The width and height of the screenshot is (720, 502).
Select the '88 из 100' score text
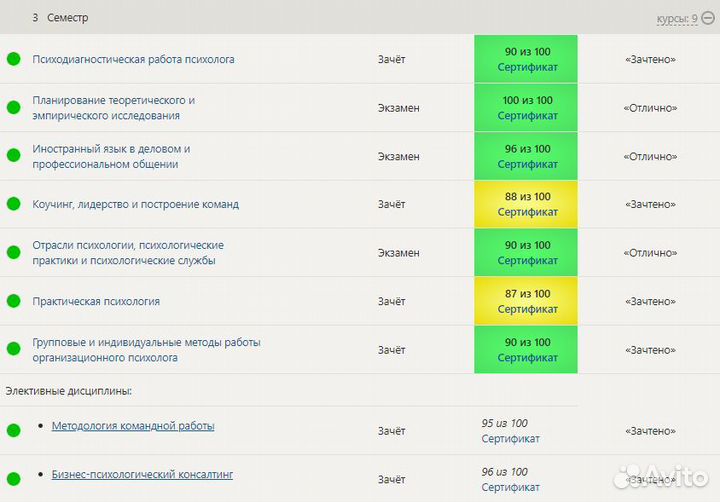coord(528,197)
